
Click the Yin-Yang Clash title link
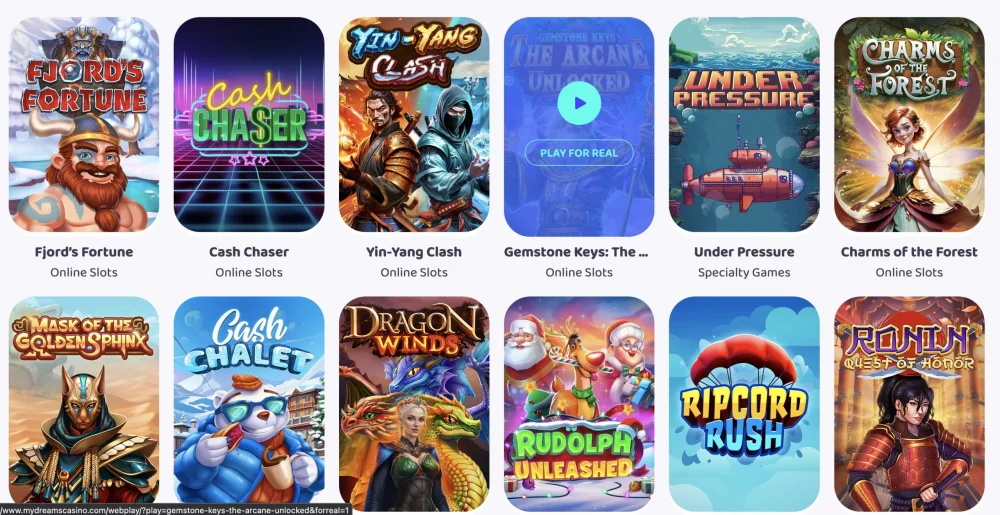[414, 252]
